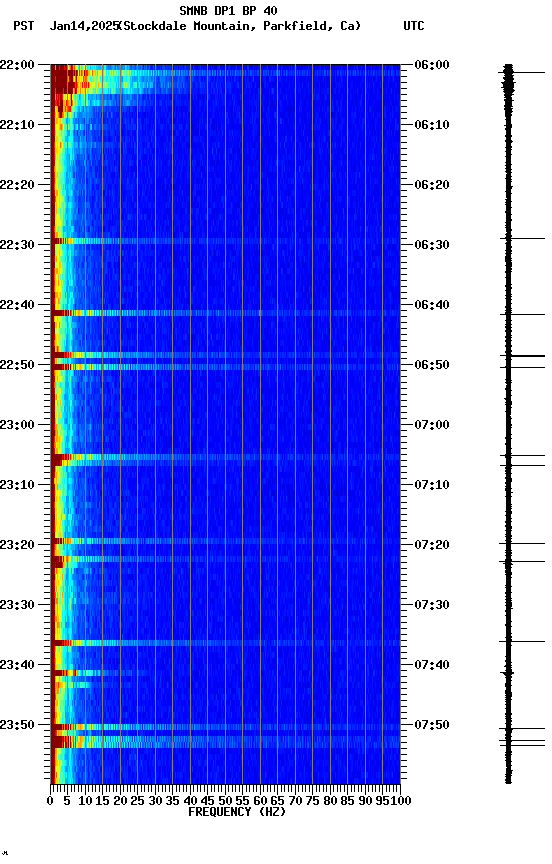Click the "06:30" UTC time label
The image size is (552, 864).
(x=432, y=245)
